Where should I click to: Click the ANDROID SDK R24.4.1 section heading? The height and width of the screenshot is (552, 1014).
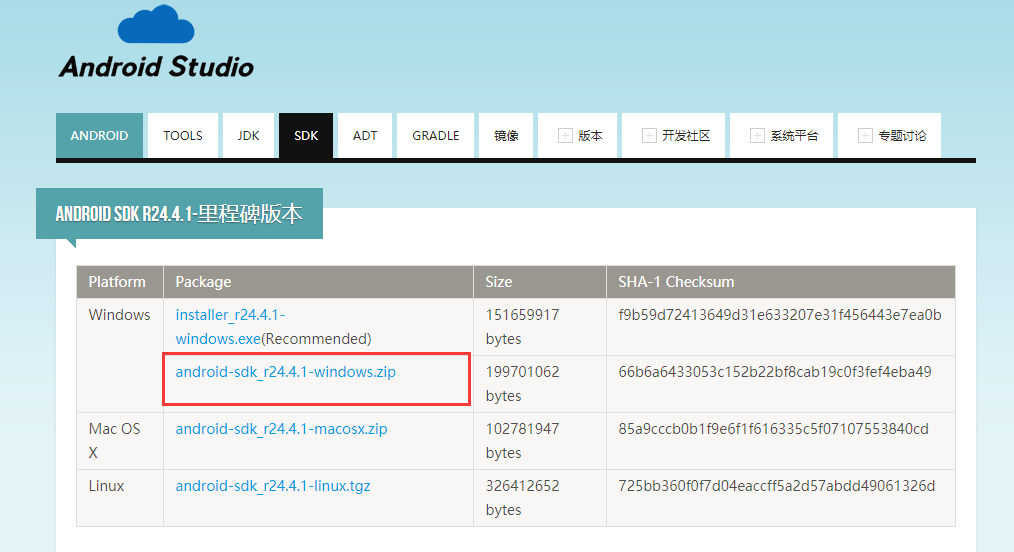click(x=179, y=213)
